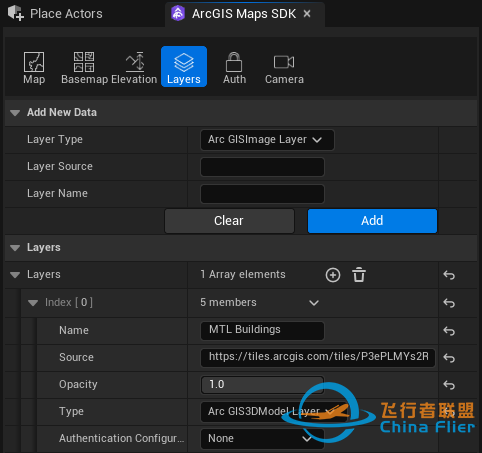Collapse the Add New Data section
482x453 pixels.
pos(15,113)
